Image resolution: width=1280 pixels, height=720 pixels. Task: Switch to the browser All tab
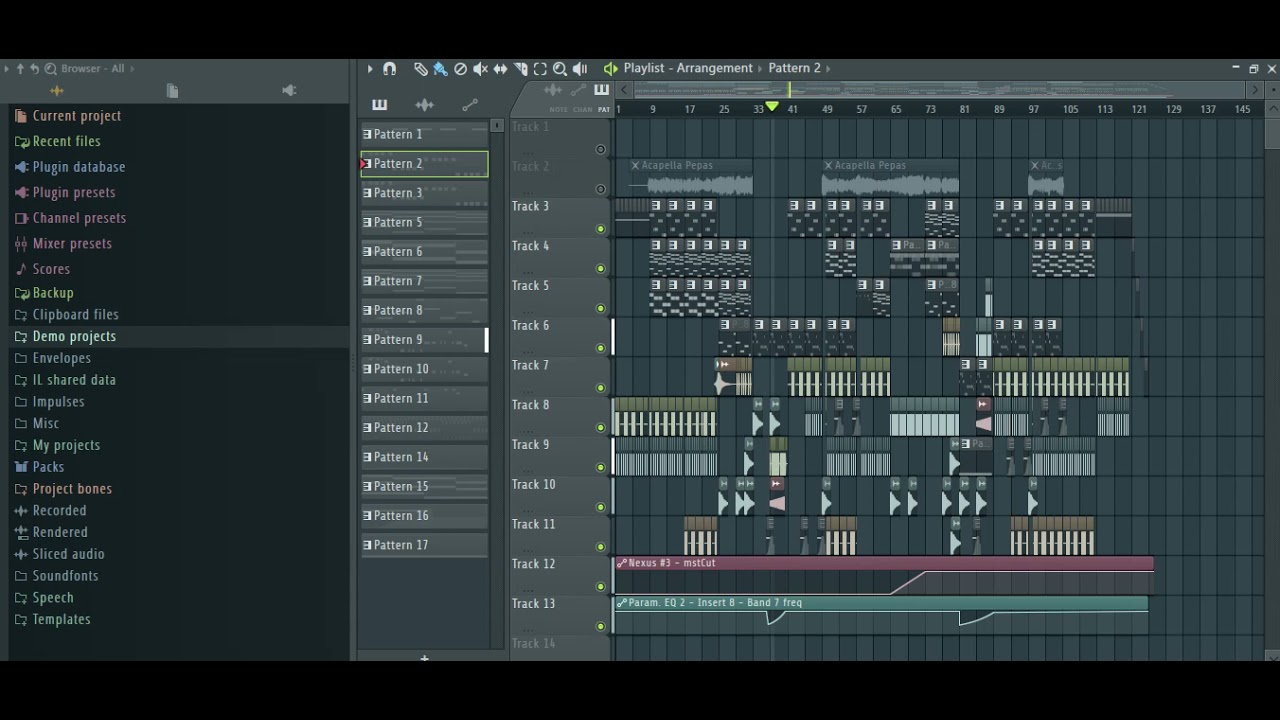coord(57,91)
